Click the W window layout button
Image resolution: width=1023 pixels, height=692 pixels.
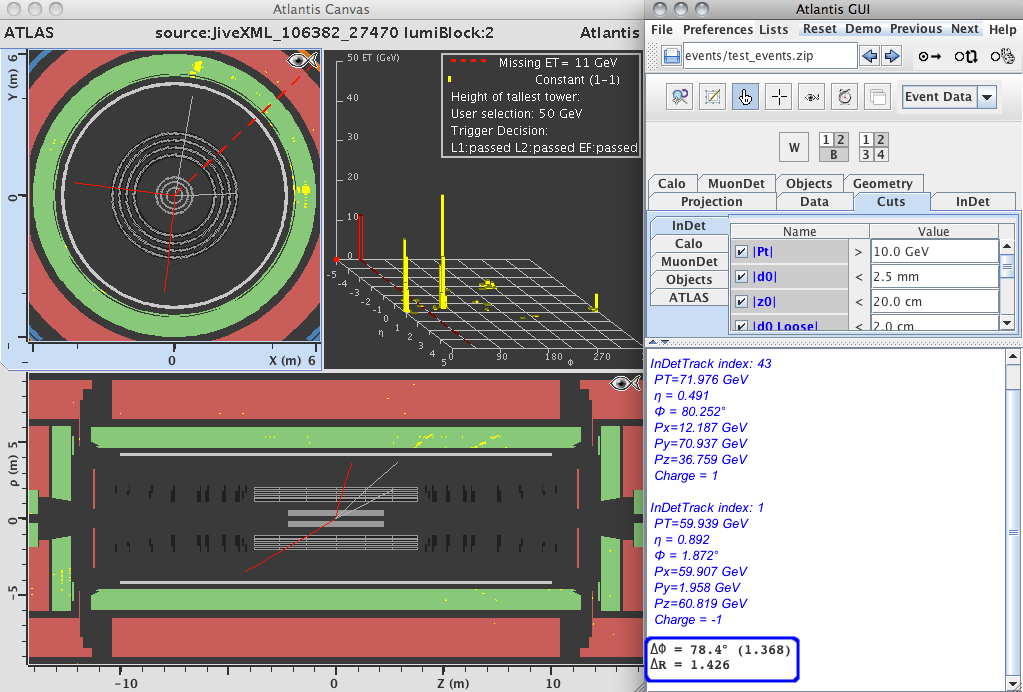794,148
